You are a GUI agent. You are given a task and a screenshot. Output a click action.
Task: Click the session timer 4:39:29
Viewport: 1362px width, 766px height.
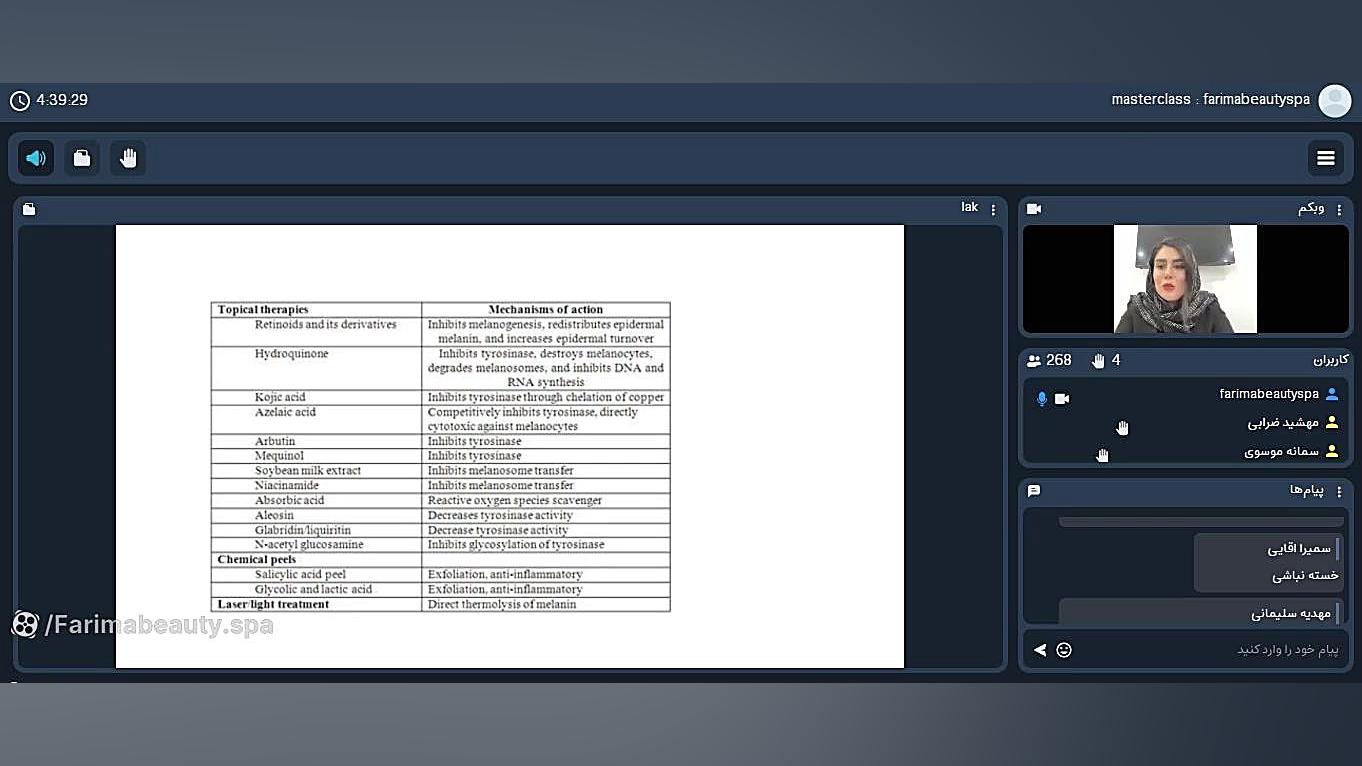click(x=62, y=100)
